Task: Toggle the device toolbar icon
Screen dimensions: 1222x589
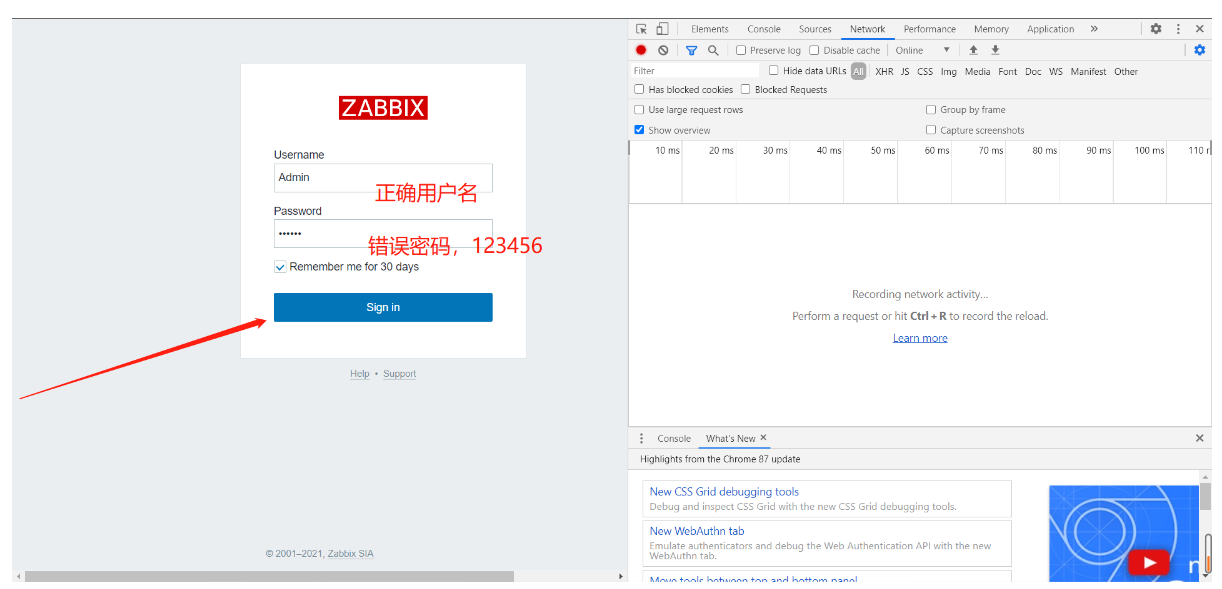Action: pyautogui.click(x=662, y=29)
